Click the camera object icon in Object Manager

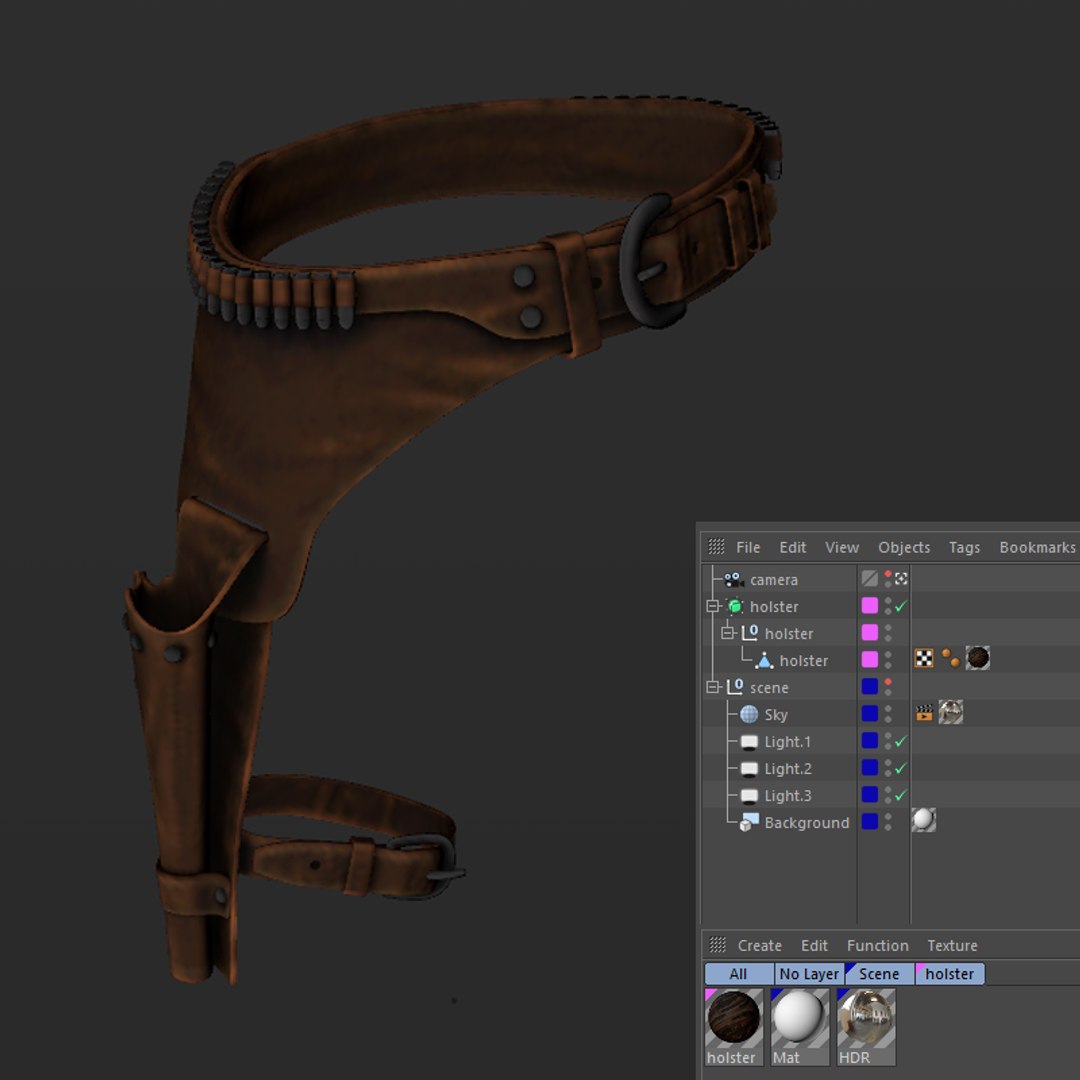[734, 579]
